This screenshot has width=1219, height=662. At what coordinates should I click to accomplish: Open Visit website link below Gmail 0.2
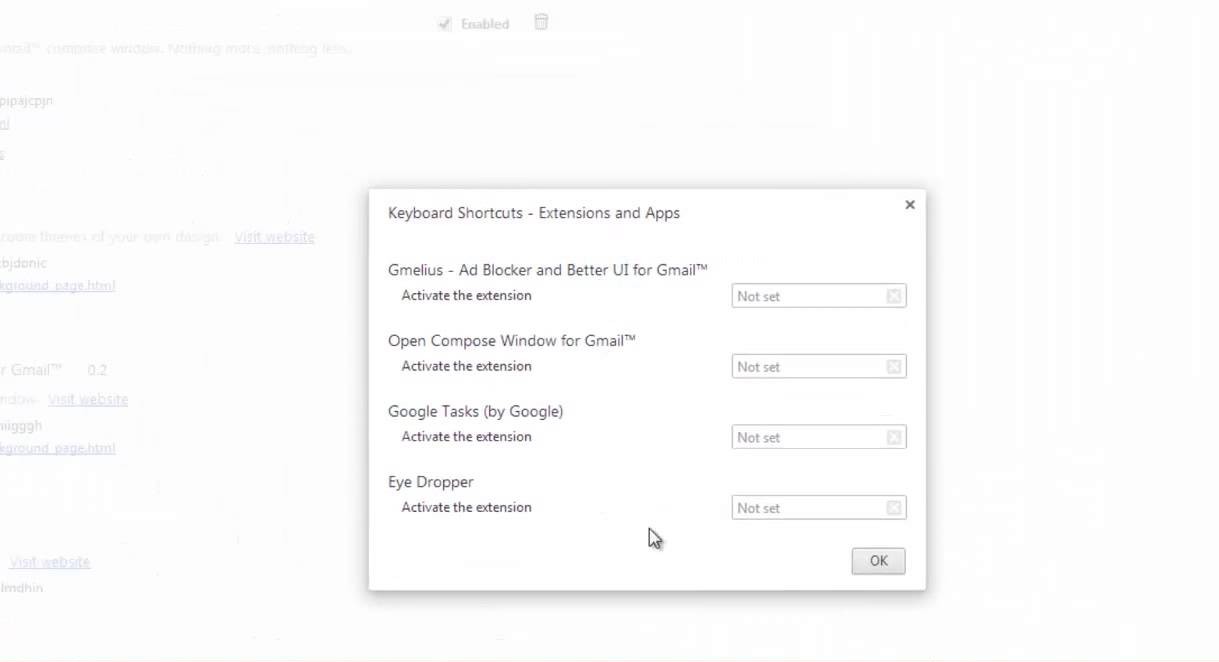[88, 399]
